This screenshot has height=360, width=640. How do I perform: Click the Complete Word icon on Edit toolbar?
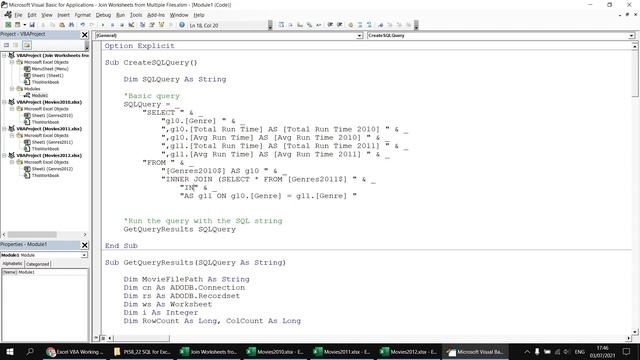click(x=319, y=25)
